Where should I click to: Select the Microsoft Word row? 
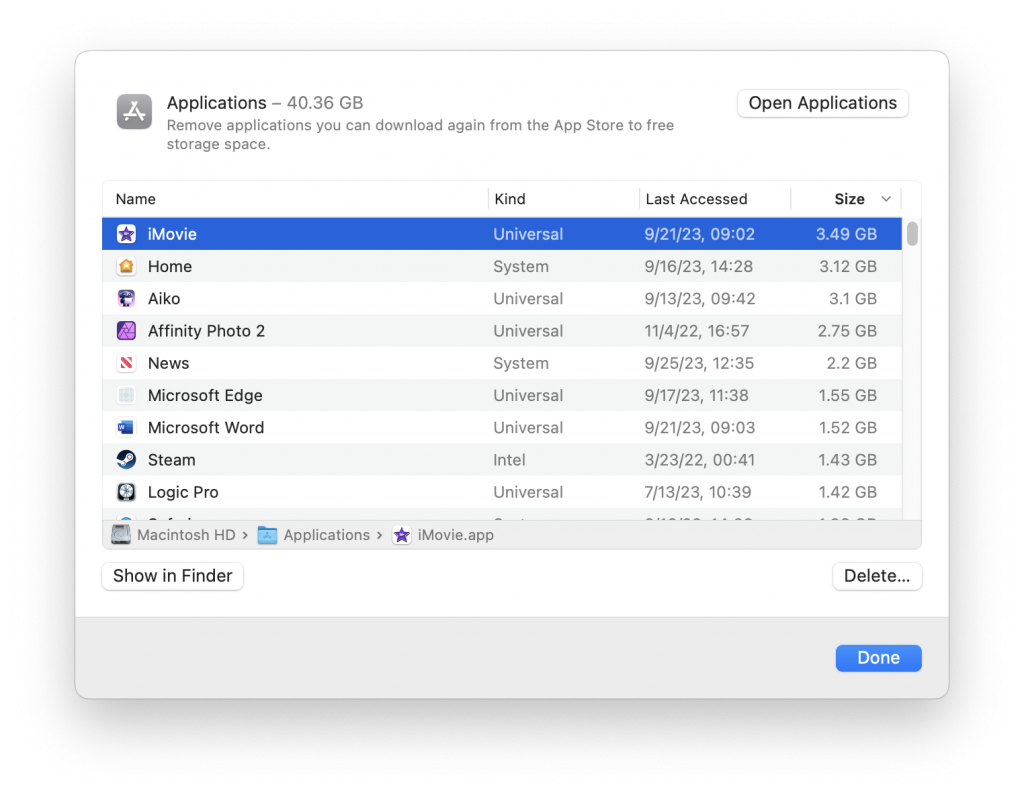tap(400, 427)
